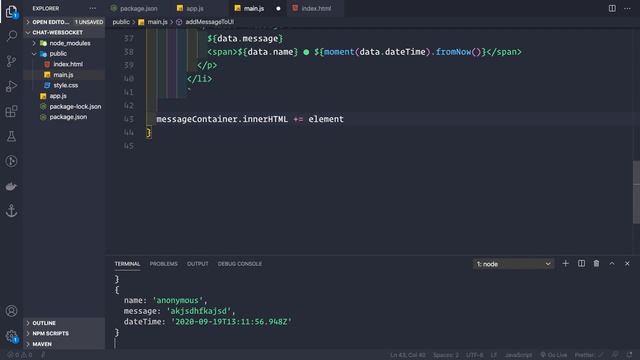Expand the Open Editors section
Viewport: 640px width, 360px height.
64,22
